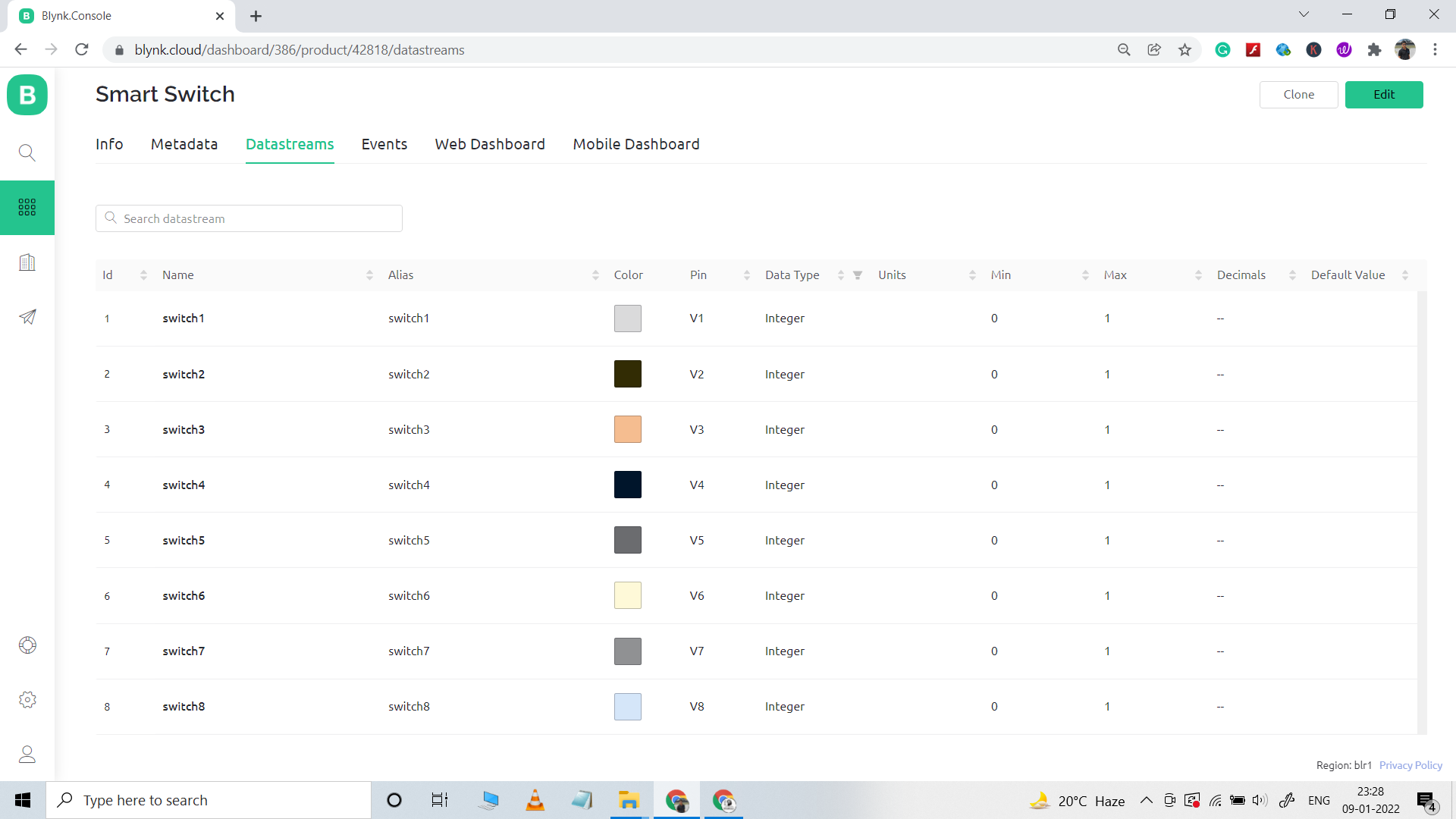Click the peach color swatch for switch3
Screen dimensions: 1456x819
[627, 429]
